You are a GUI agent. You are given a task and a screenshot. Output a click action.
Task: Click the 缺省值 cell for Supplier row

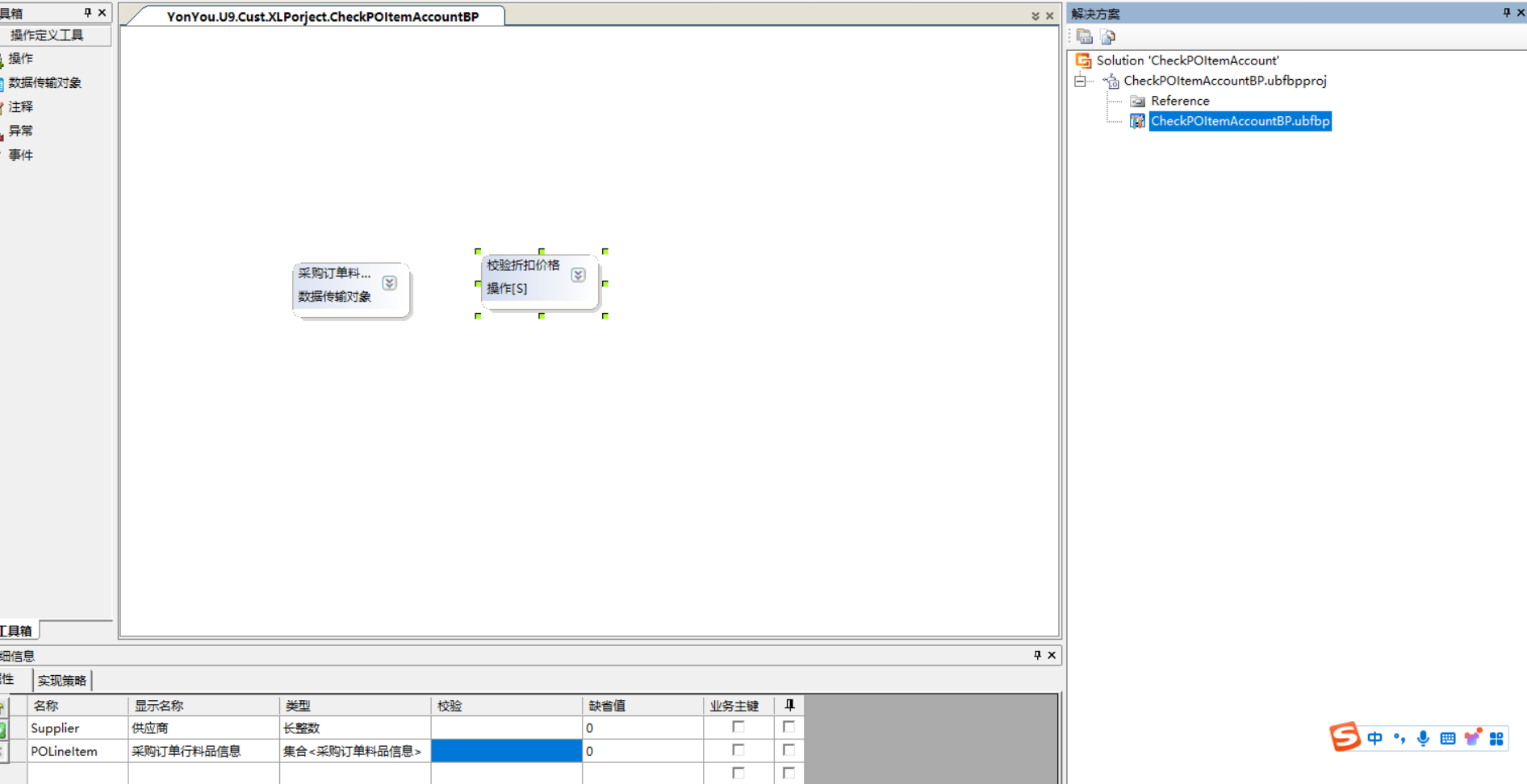(642, 728)
